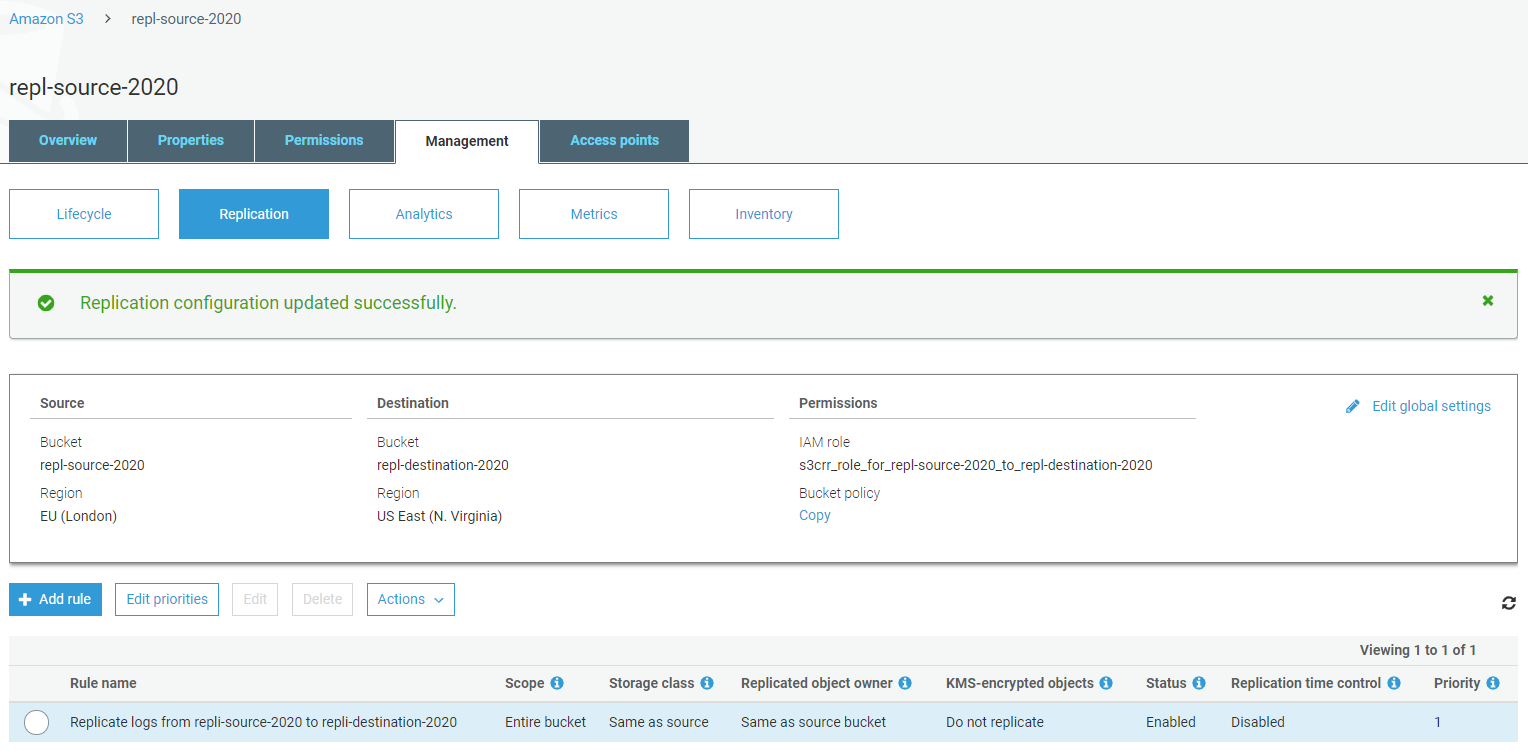1528x751 pixels.
Task: Open the Edit global settings link
Action: tap(1431, 406)
